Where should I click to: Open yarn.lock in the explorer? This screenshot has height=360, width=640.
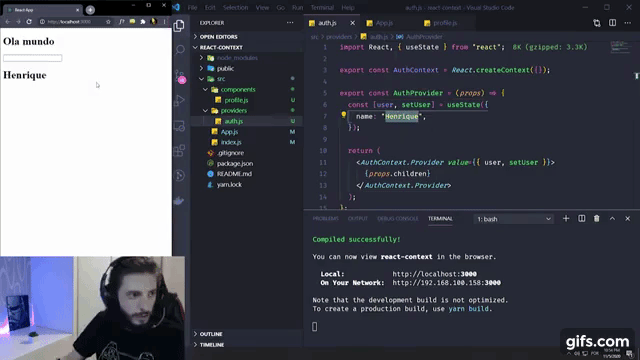[x=247, y=184]
